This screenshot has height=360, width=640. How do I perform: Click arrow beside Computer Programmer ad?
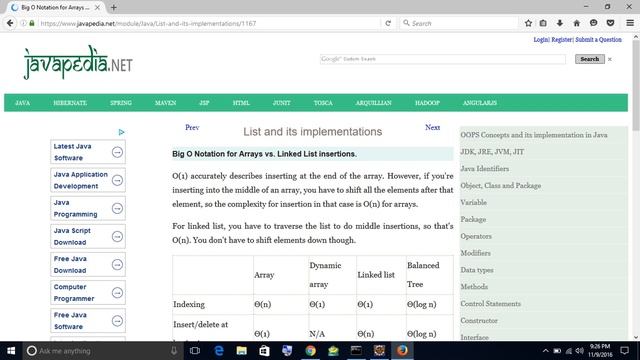[117, 293]
